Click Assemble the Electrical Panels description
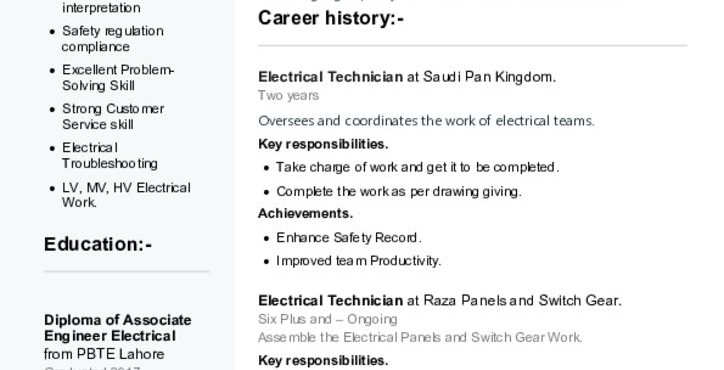724x370 pixels. click(420, 338)
